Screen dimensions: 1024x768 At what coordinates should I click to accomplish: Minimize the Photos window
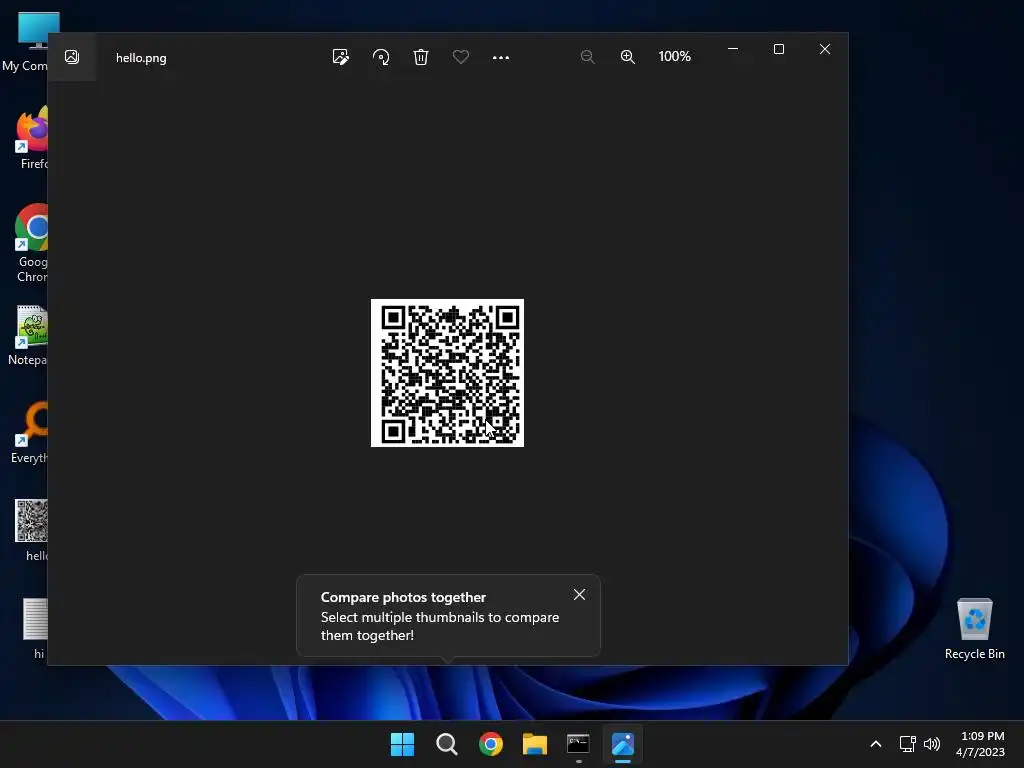(x=733, y=49)
